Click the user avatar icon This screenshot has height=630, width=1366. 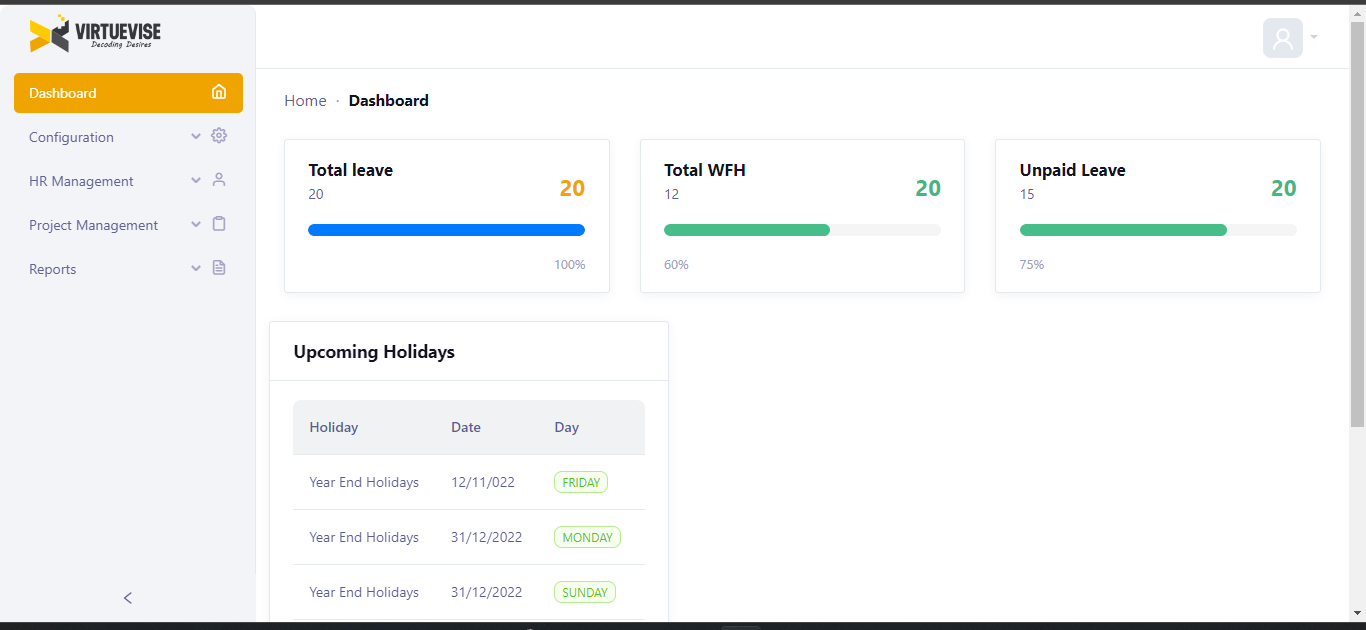[1282, 38]
